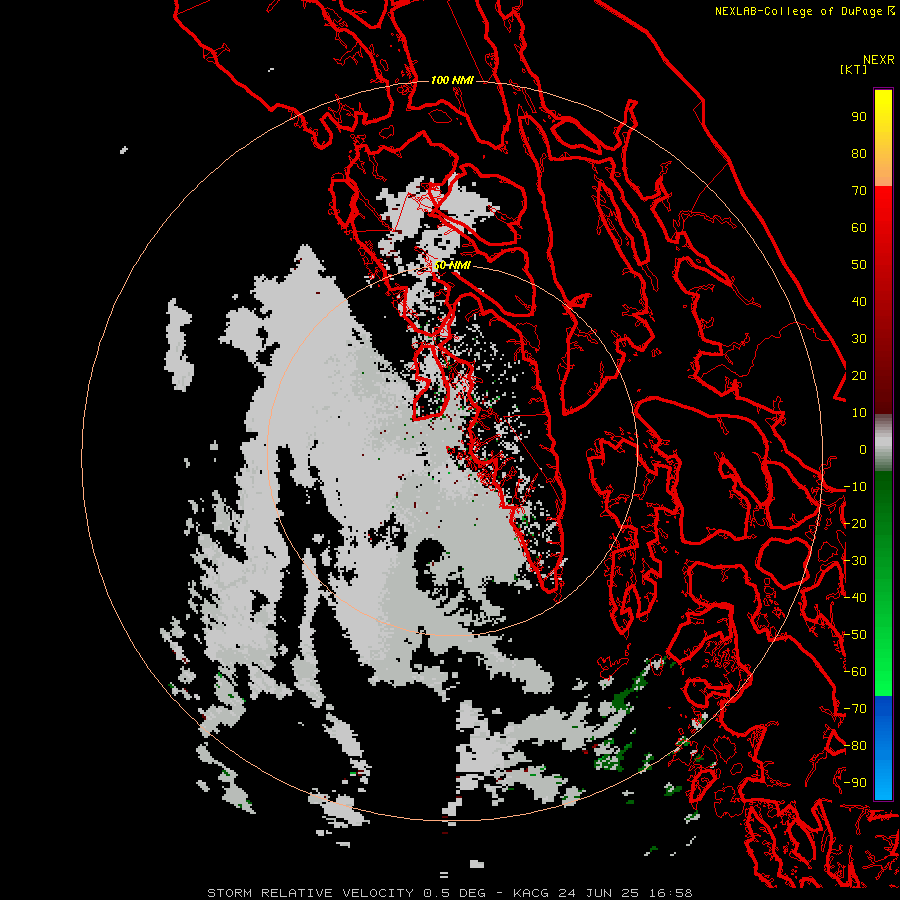The image size is (900, 900).
Task: Click the 24 JUN 25 date in caption
Action: pos(599,893)
